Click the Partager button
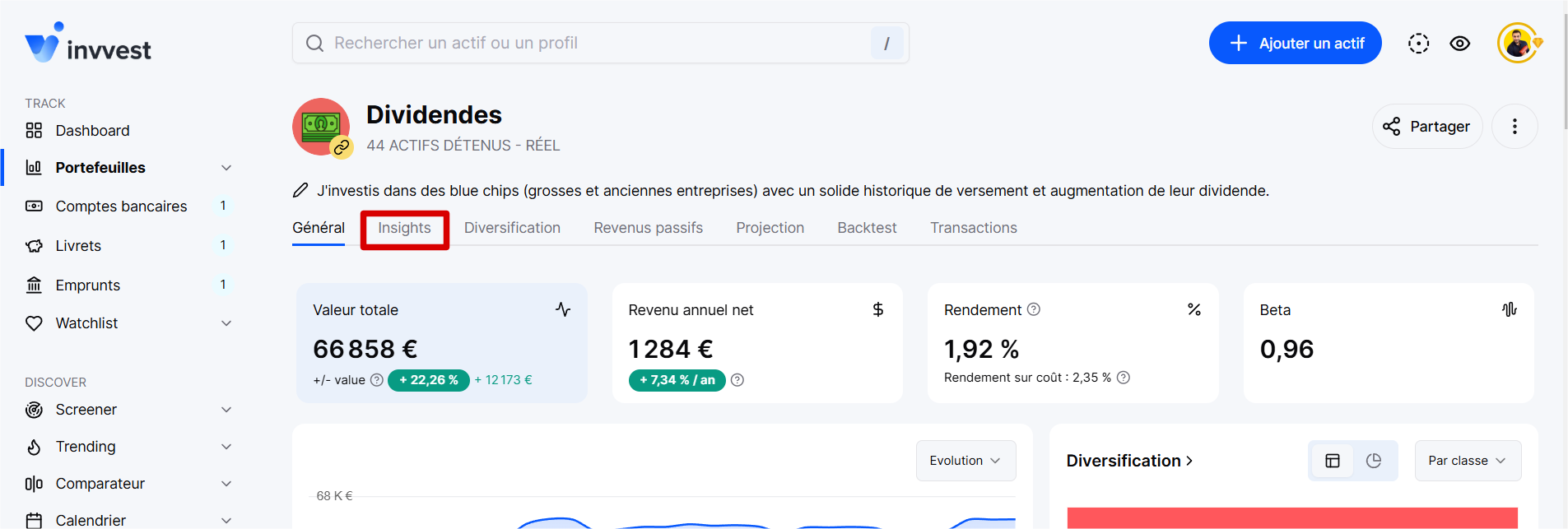Image resolution: width=1568 pixels, height=529 pixels. point(1427,127)
